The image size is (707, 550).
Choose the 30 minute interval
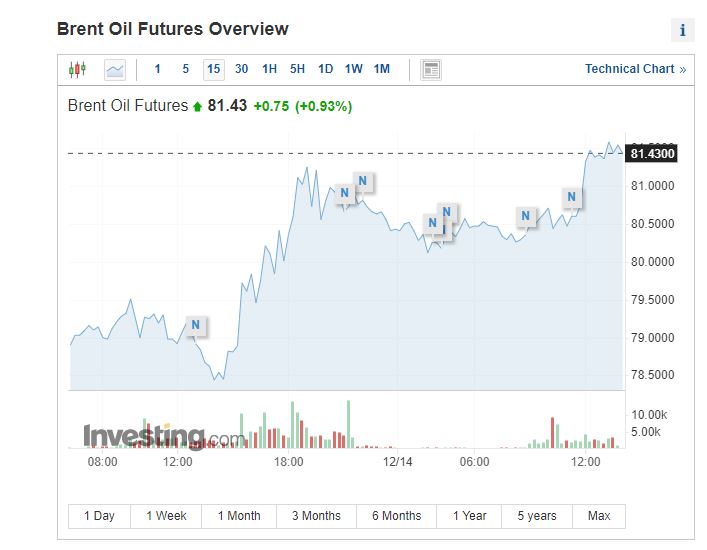(x=241, y=69)
